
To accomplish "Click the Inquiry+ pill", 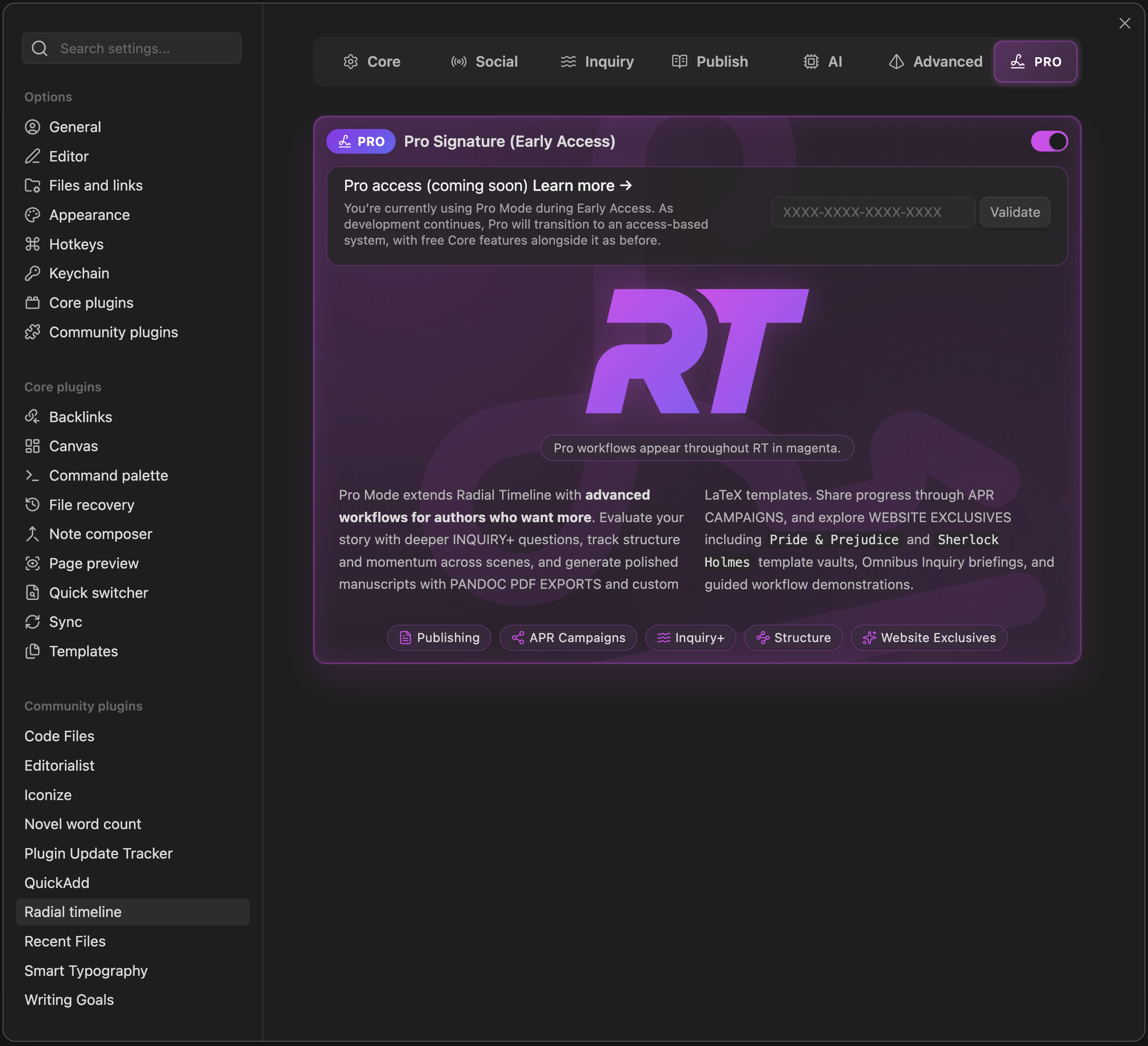I will [x=691, y=638].
